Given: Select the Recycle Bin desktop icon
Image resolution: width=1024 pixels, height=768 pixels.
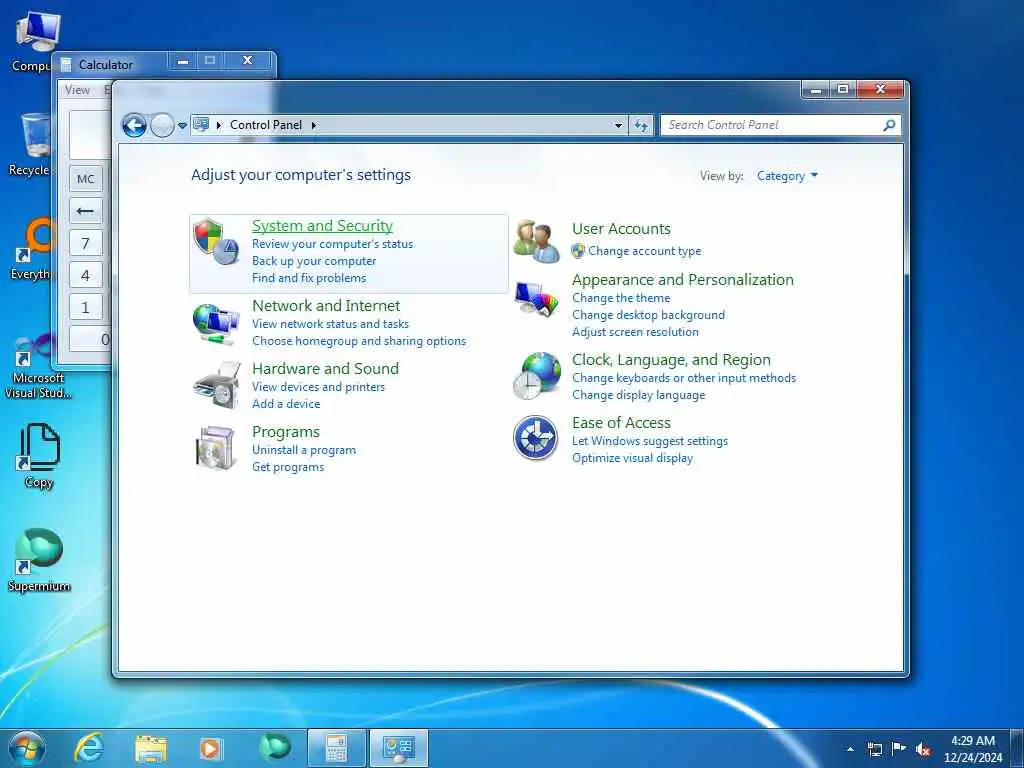Looking at the screenshot, I should (x=30, y=144).
